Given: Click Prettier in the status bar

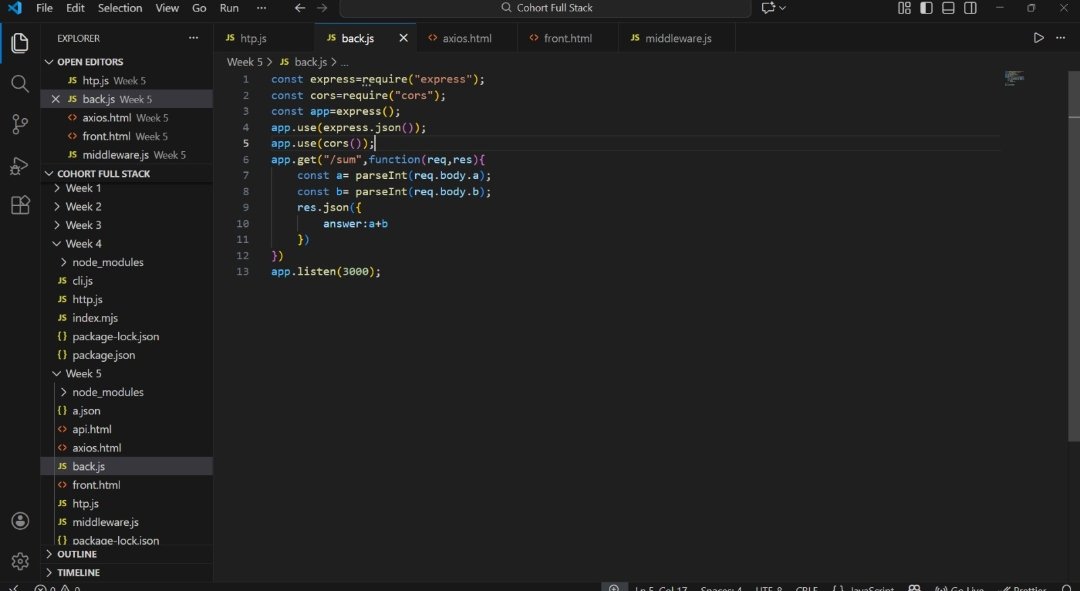Looking at the screenshot, I should [x=1024, y=588].
